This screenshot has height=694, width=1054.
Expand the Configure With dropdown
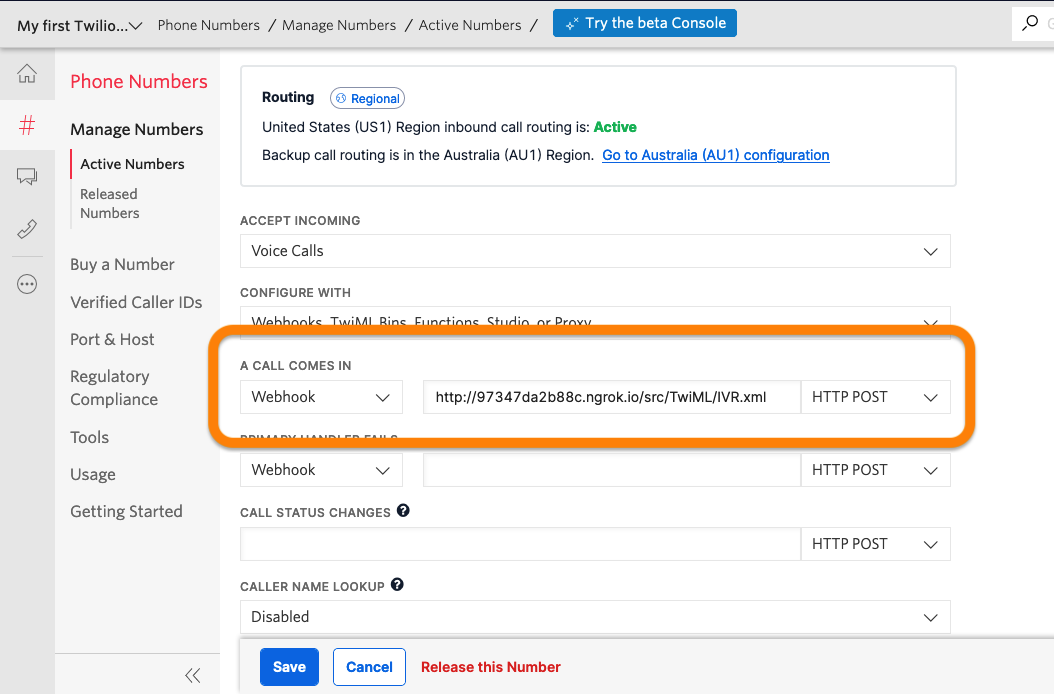click(x=595, y=323)
